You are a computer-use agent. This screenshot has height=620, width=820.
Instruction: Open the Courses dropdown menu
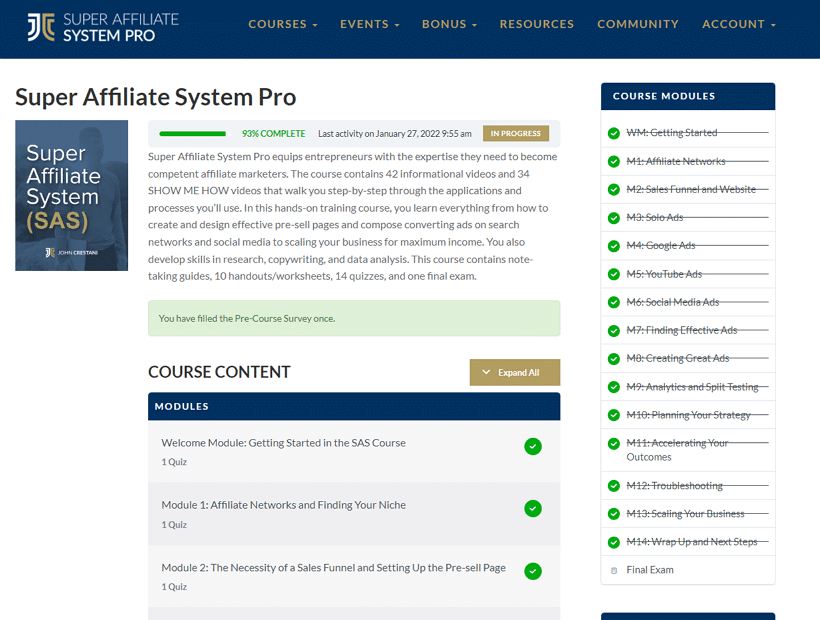(x=282, y=24)
